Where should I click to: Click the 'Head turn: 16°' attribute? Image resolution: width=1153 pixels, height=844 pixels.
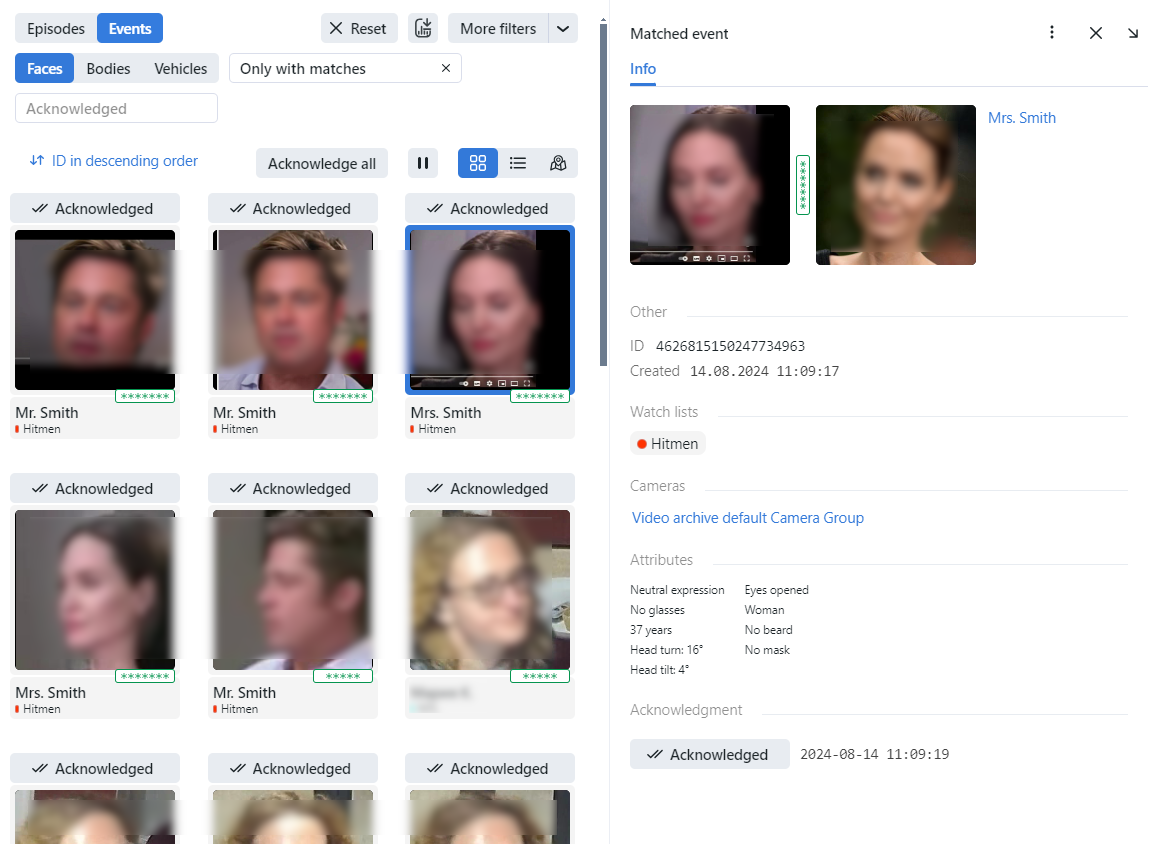[x=666, y=650]
